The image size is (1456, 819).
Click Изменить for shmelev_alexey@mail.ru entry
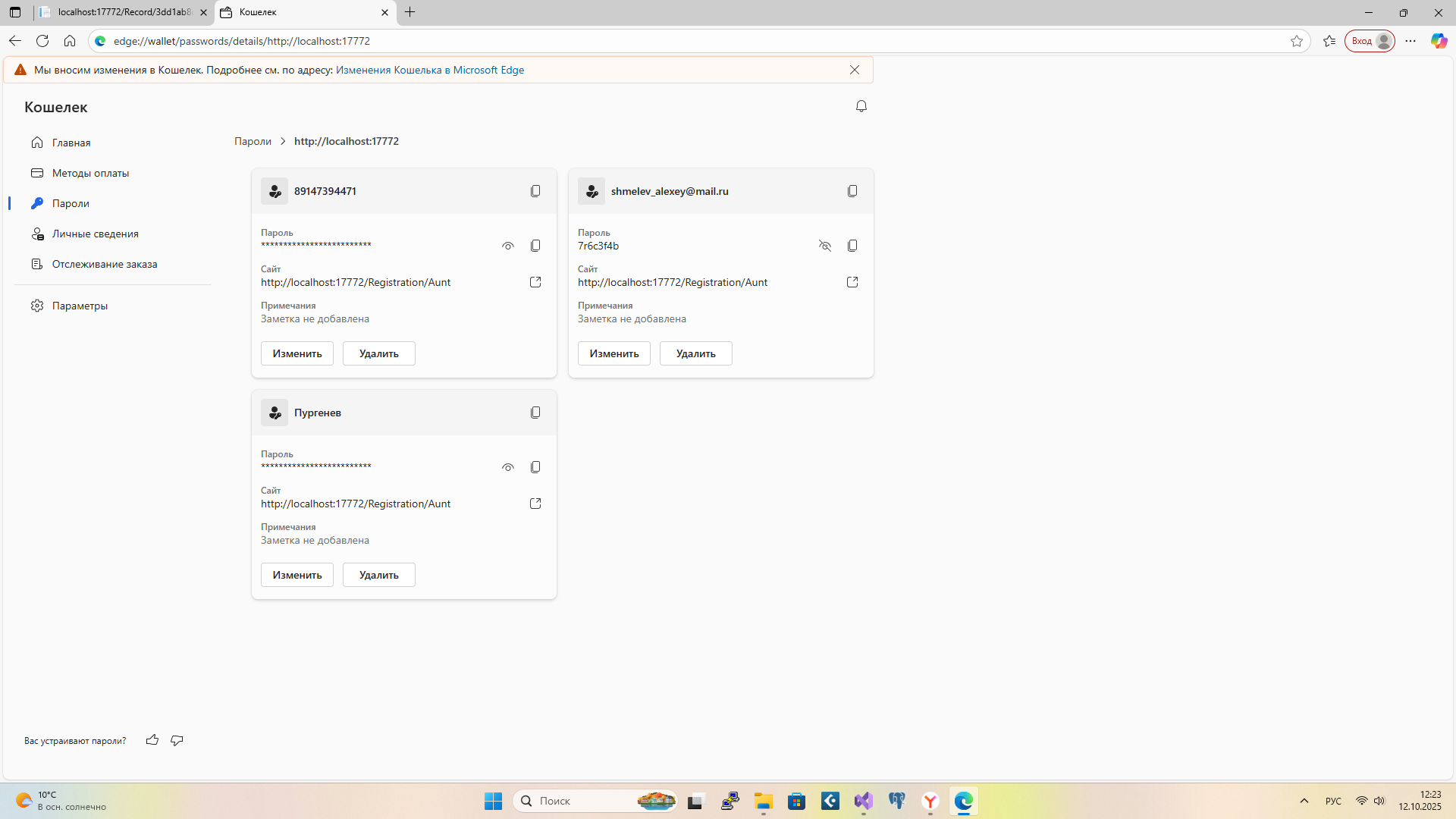pos(613,353)
